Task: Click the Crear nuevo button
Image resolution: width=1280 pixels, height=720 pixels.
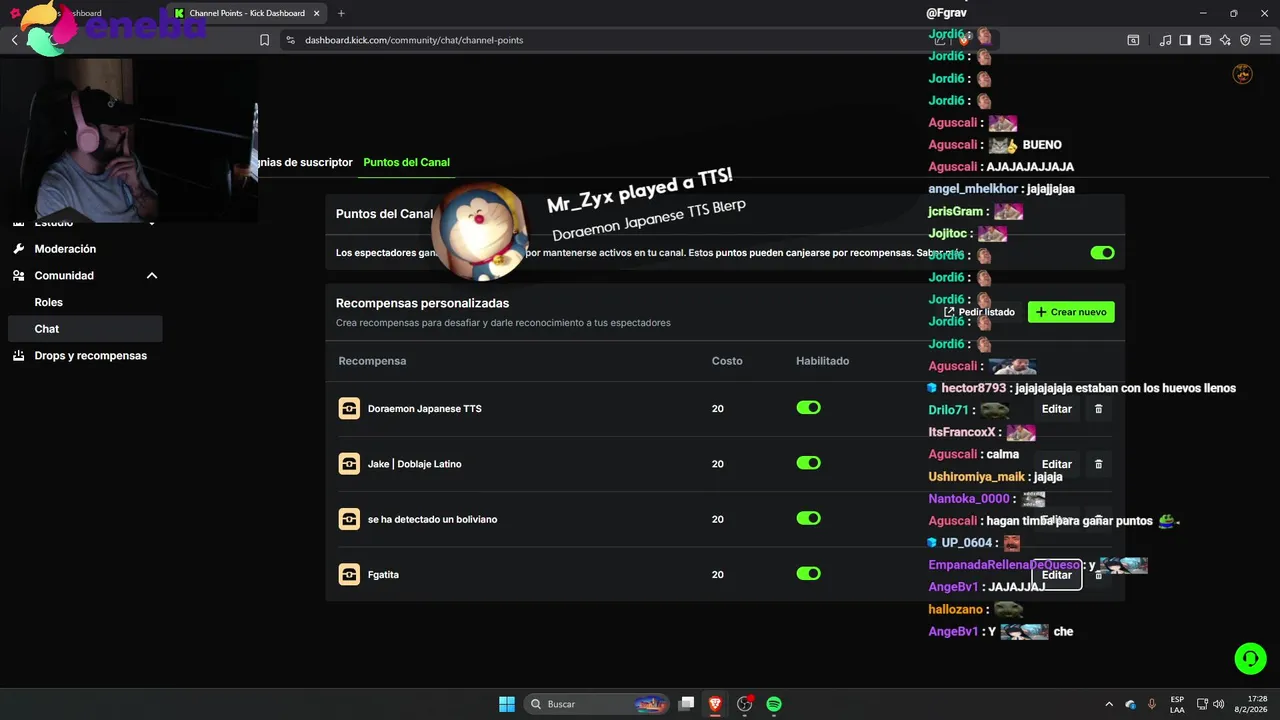Action: [x=1071, y=312]
